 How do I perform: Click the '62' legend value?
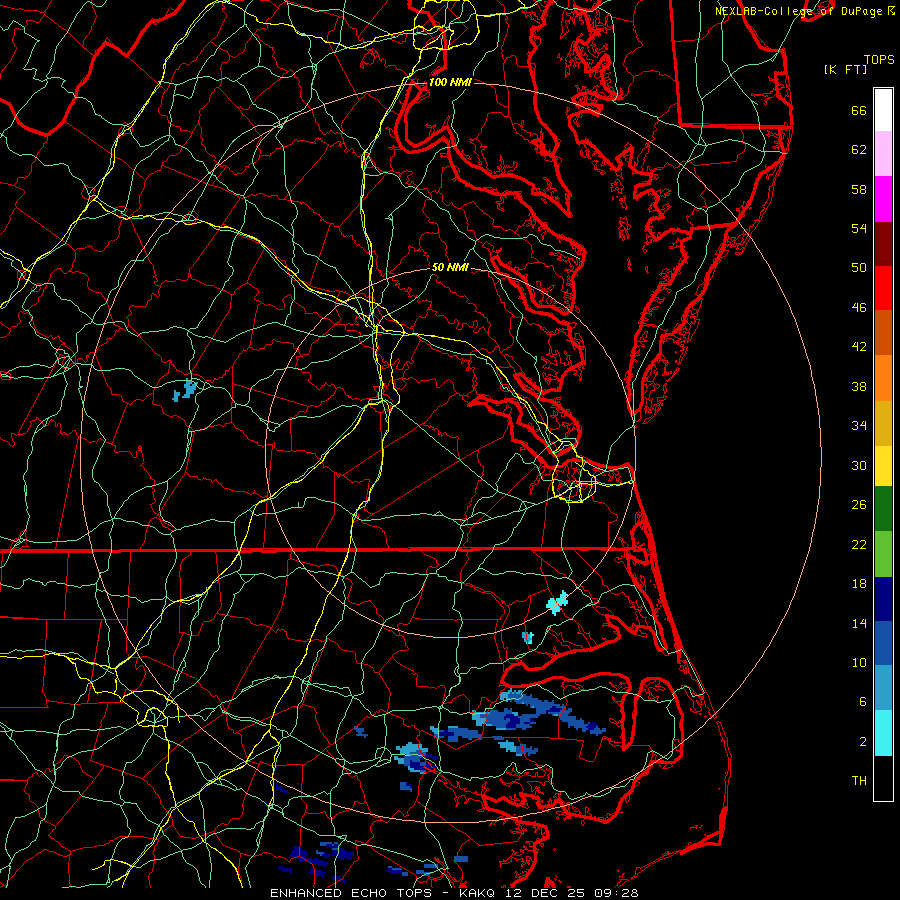859,150
